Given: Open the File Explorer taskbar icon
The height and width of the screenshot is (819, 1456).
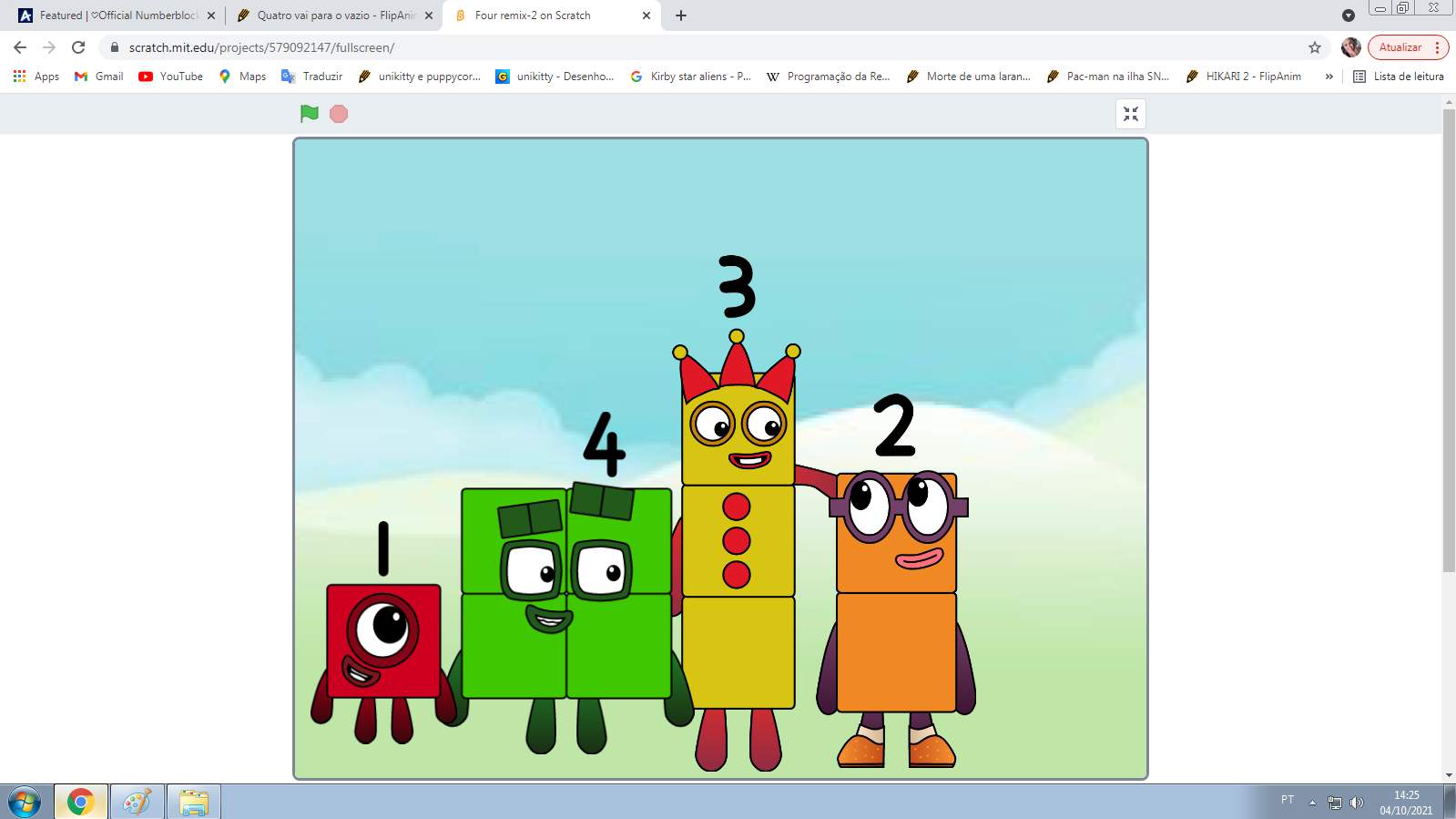Looking at the screenshot, I should (194, 802).
